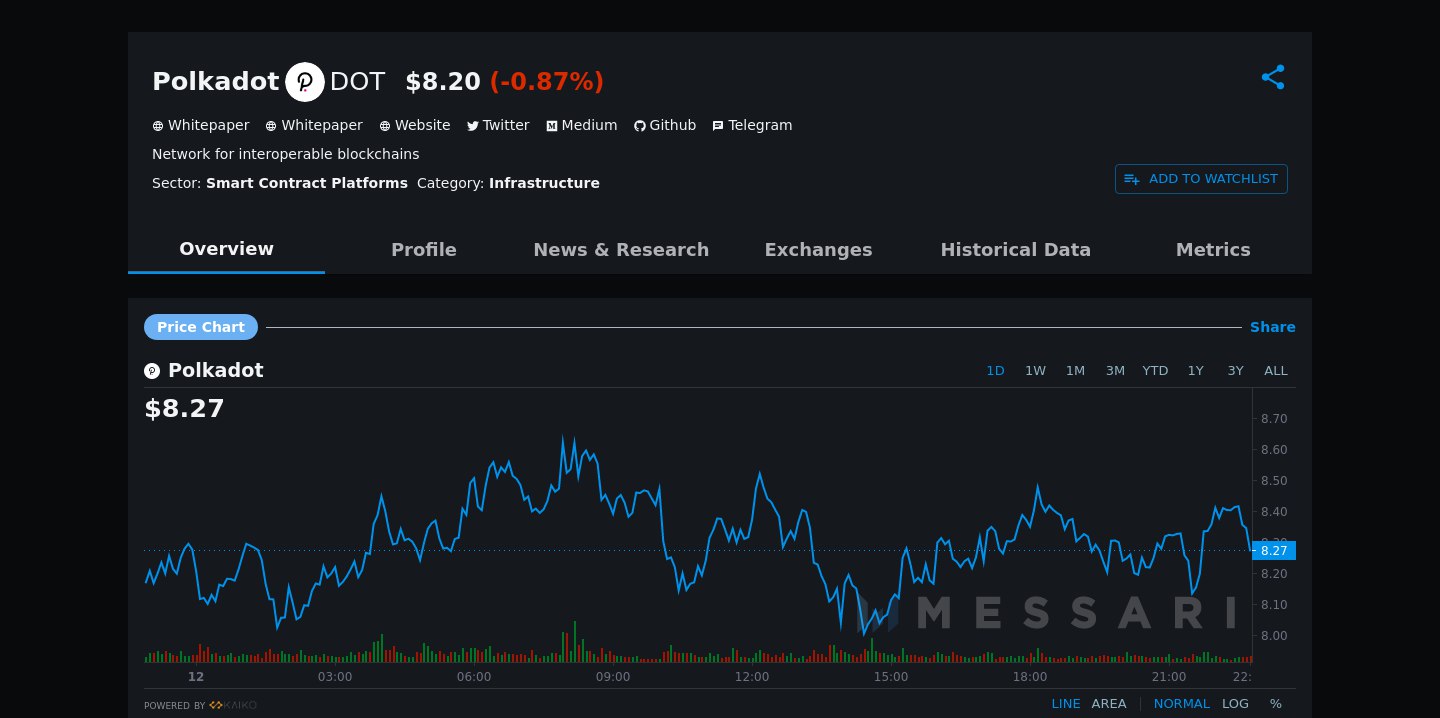Open the Twitter link
Image resolution: width=1440 pixels, height=718 pixels.
coord(506,125)
